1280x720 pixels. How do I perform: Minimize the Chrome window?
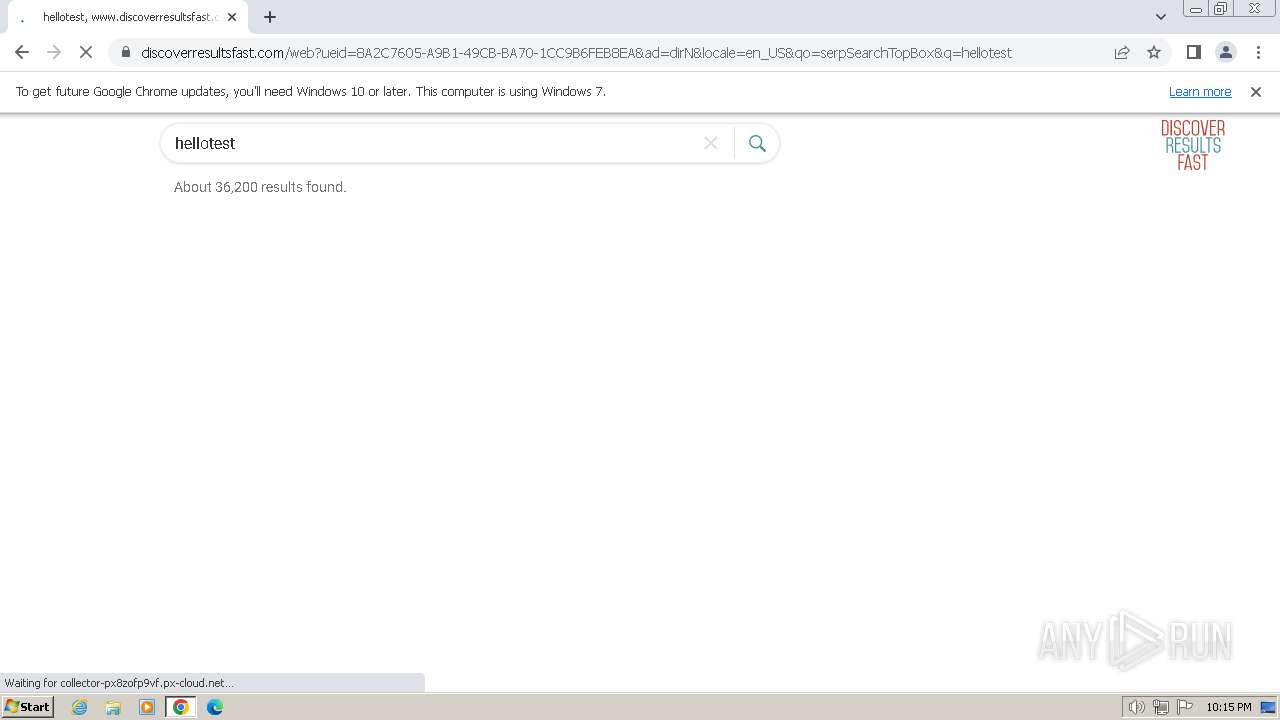[1195, 9]
